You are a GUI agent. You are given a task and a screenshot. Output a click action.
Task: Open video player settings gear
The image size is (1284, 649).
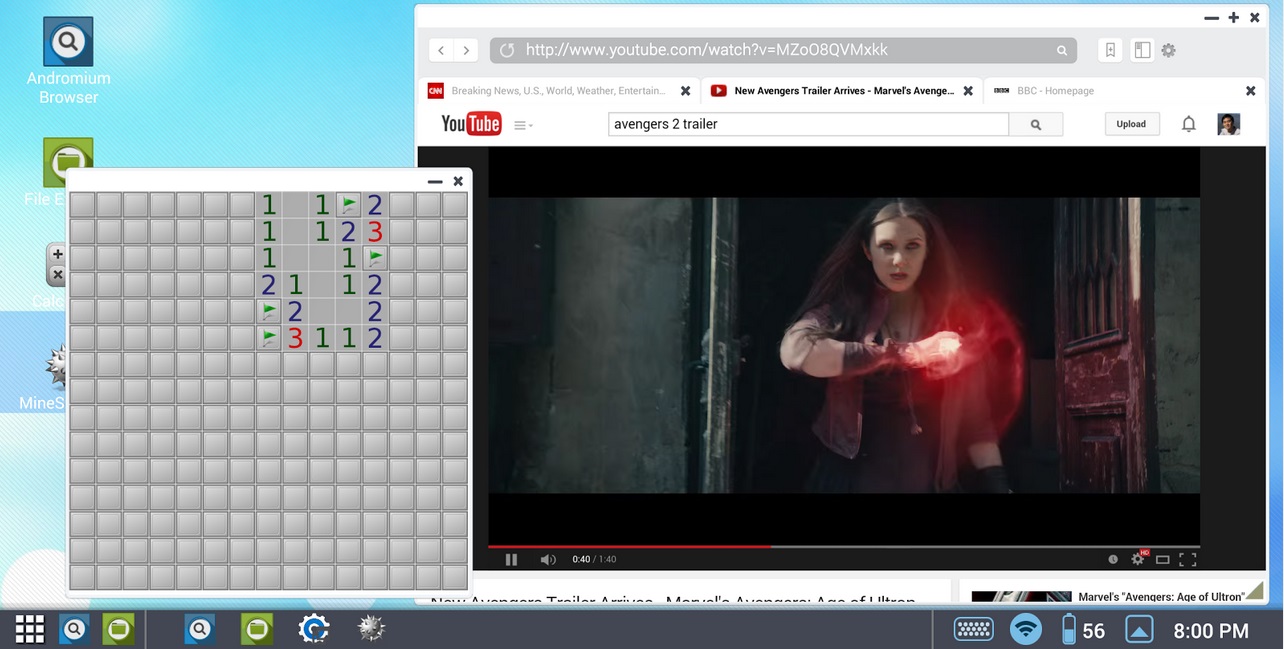1138,559
